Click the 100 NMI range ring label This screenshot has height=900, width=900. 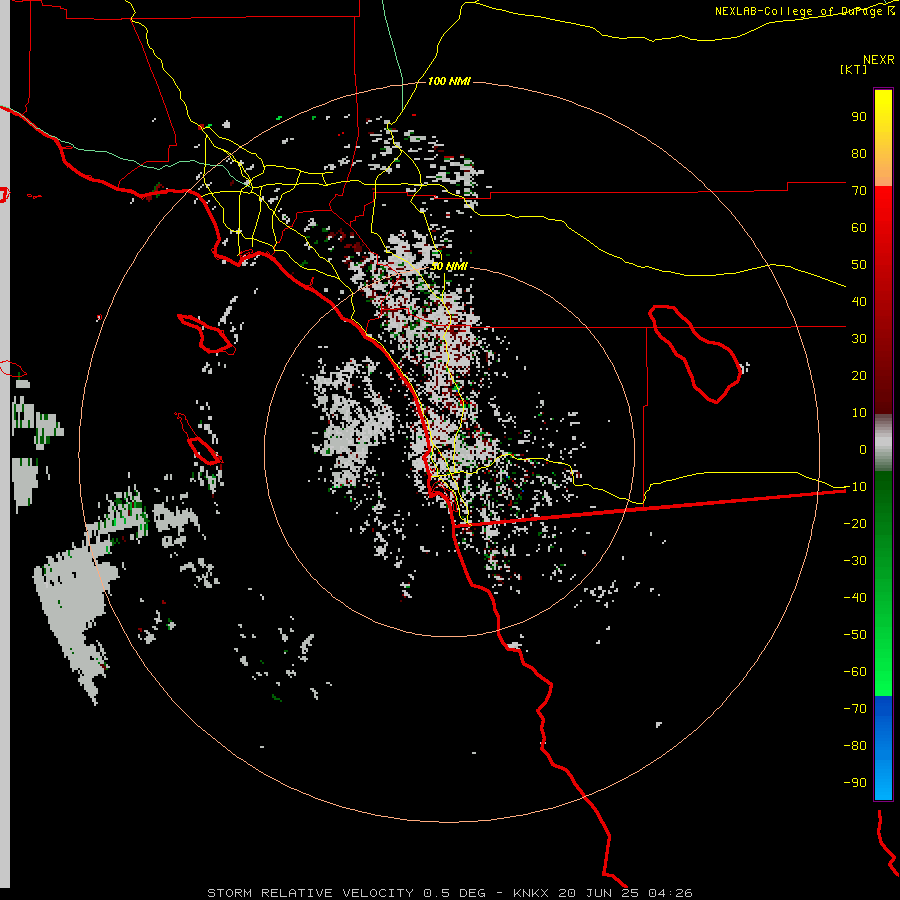(x=449, y=82)
